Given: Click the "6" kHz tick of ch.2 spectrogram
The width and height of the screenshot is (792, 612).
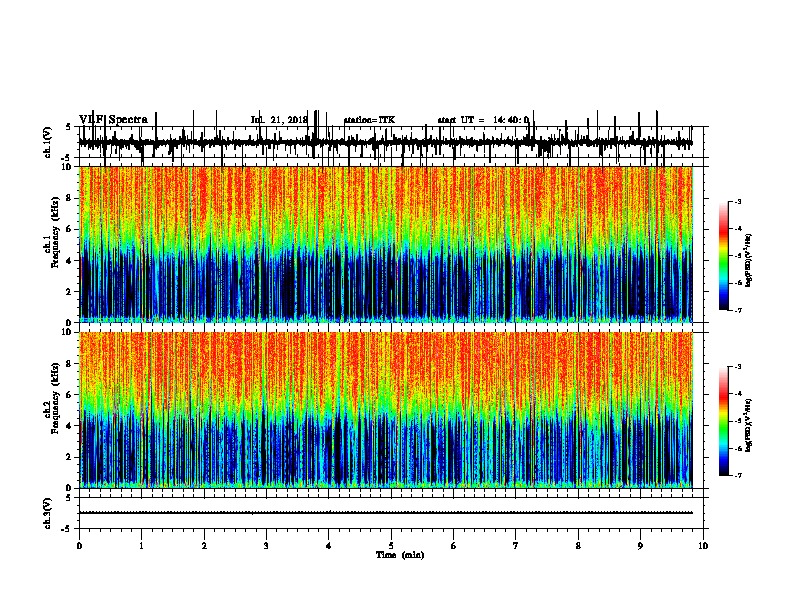Looking at the screenshot, I should (x=69, y=395).
